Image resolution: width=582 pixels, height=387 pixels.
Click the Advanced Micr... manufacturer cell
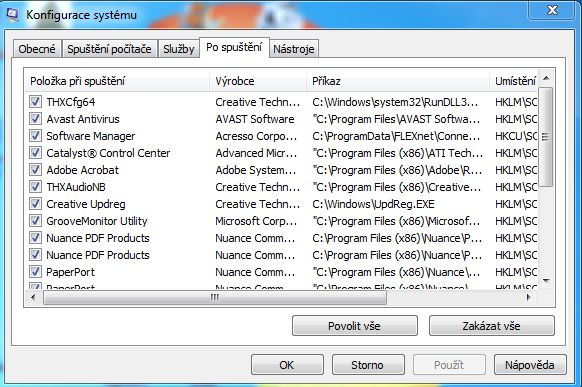click(x=256, y=153)
